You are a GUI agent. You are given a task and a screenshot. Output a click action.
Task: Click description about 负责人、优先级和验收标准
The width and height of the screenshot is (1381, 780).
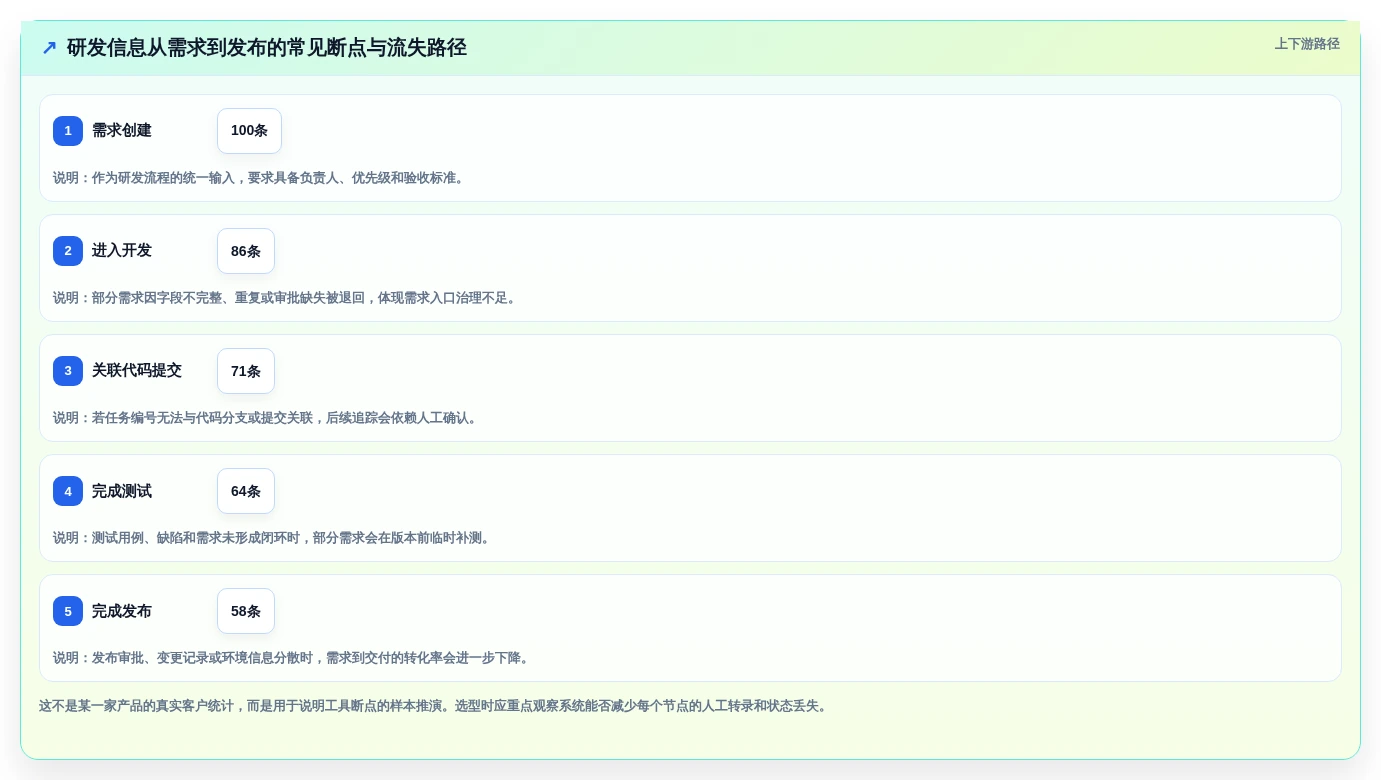(261, 178)
